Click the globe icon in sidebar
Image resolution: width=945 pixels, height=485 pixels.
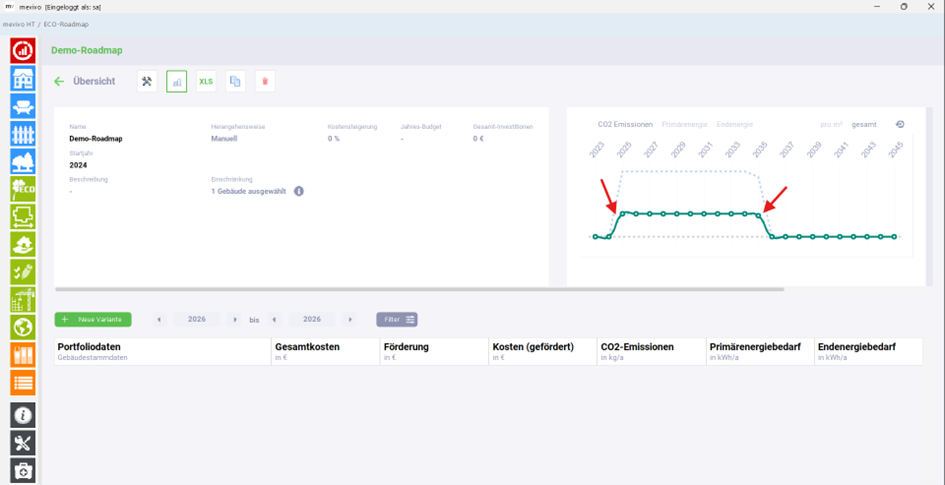(x=23, y=327)
